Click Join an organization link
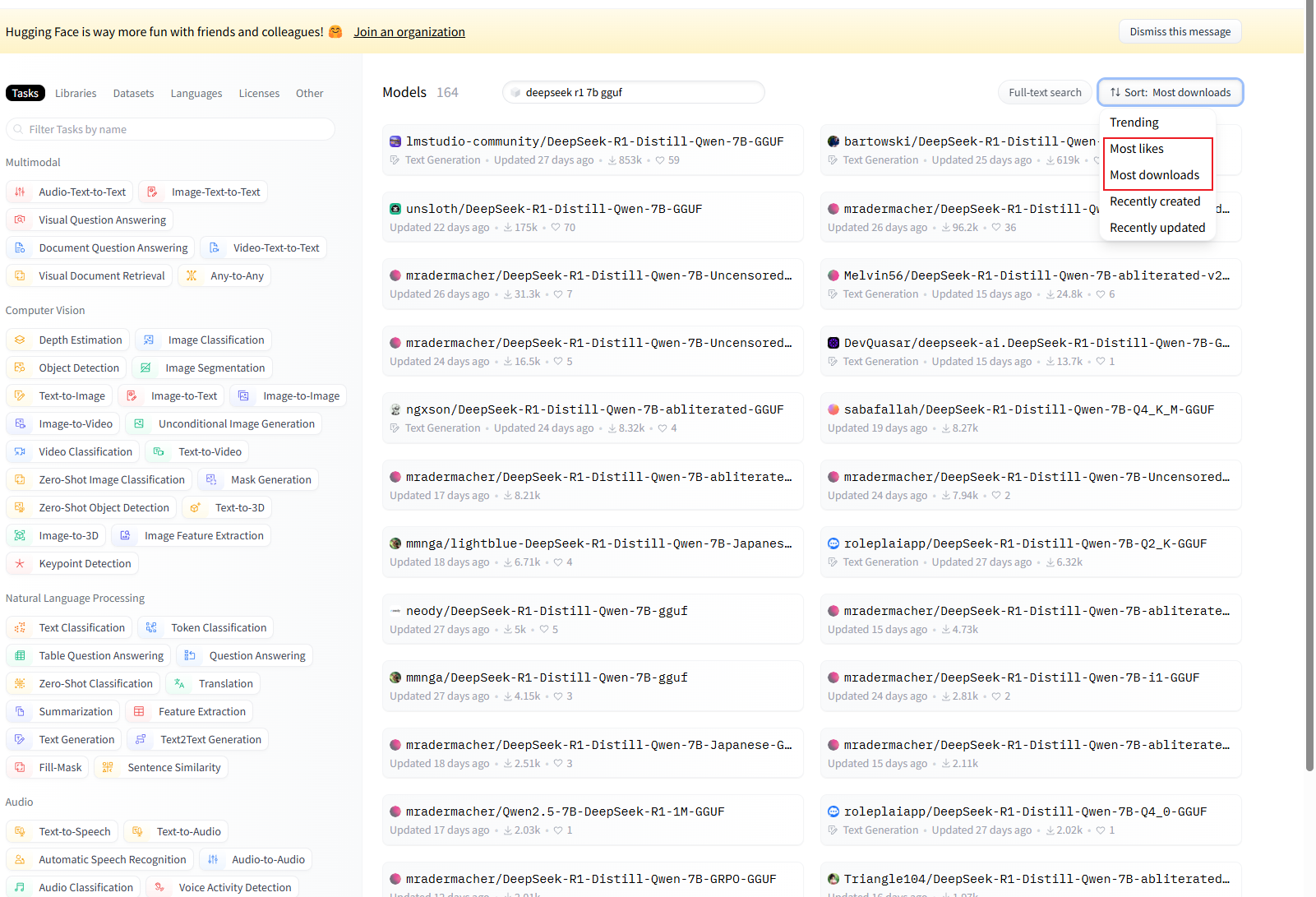Viewport: 1316px width, 897px height. (409, 32)
